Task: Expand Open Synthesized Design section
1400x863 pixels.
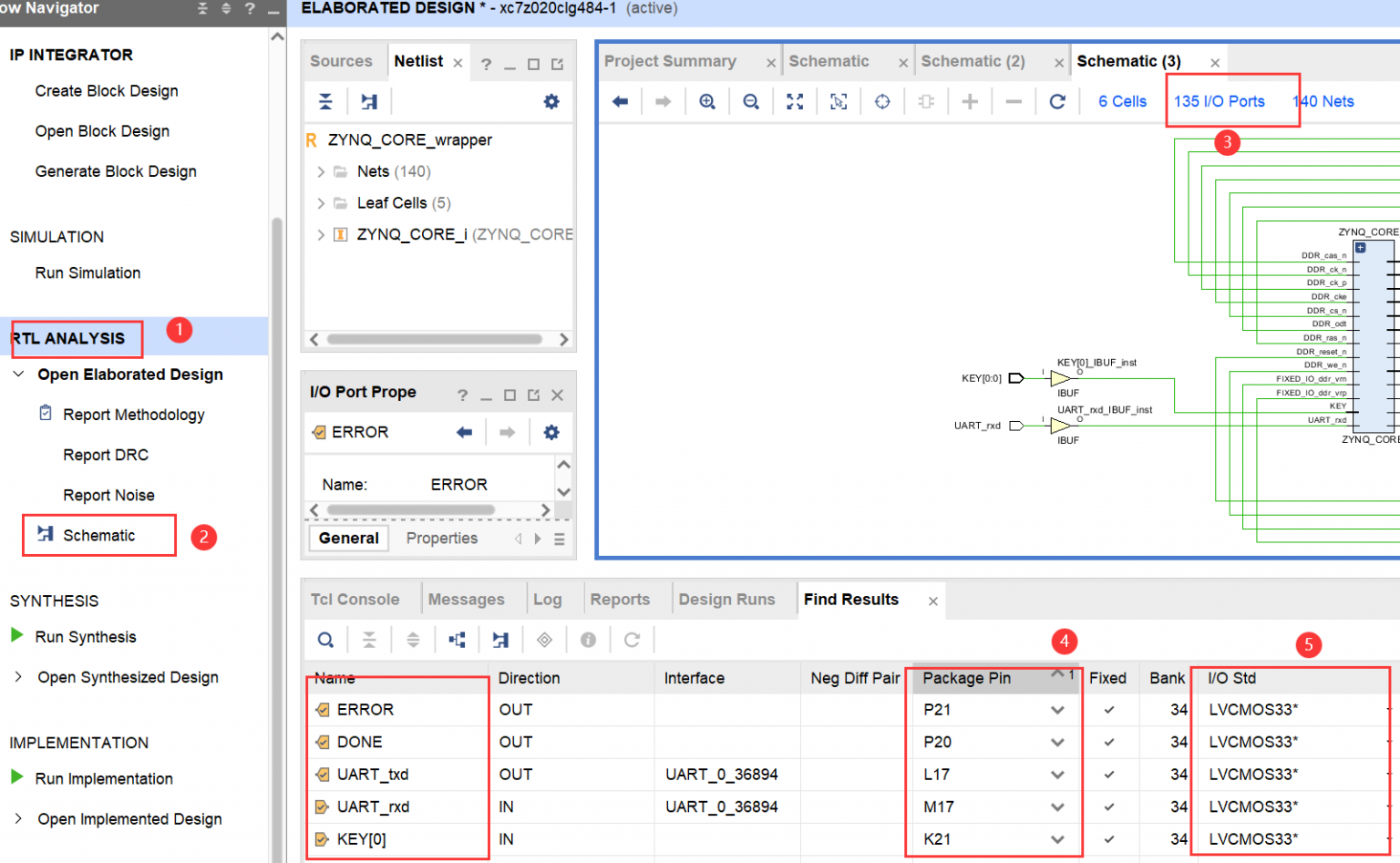Action: pos(18,677)
